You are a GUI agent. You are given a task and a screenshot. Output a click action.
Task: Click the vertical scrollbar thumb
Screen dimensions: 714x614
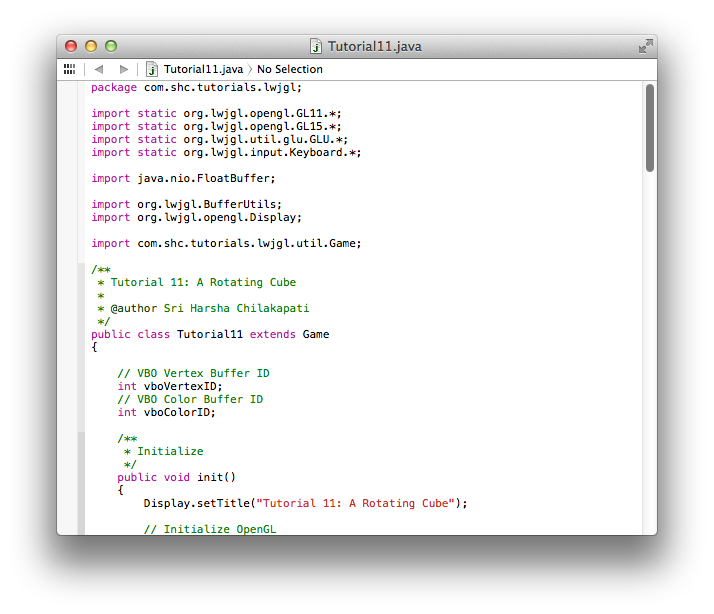[x=650, y=128]
